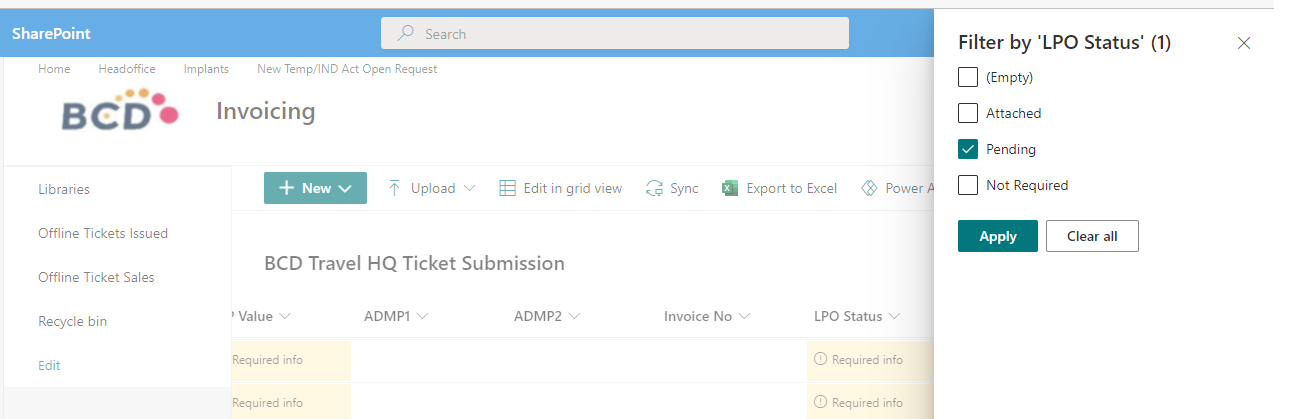Click the BCD Travel HQ Ticket Submission heading
The image size is (1290, 419).
click(x=414, y=263)
